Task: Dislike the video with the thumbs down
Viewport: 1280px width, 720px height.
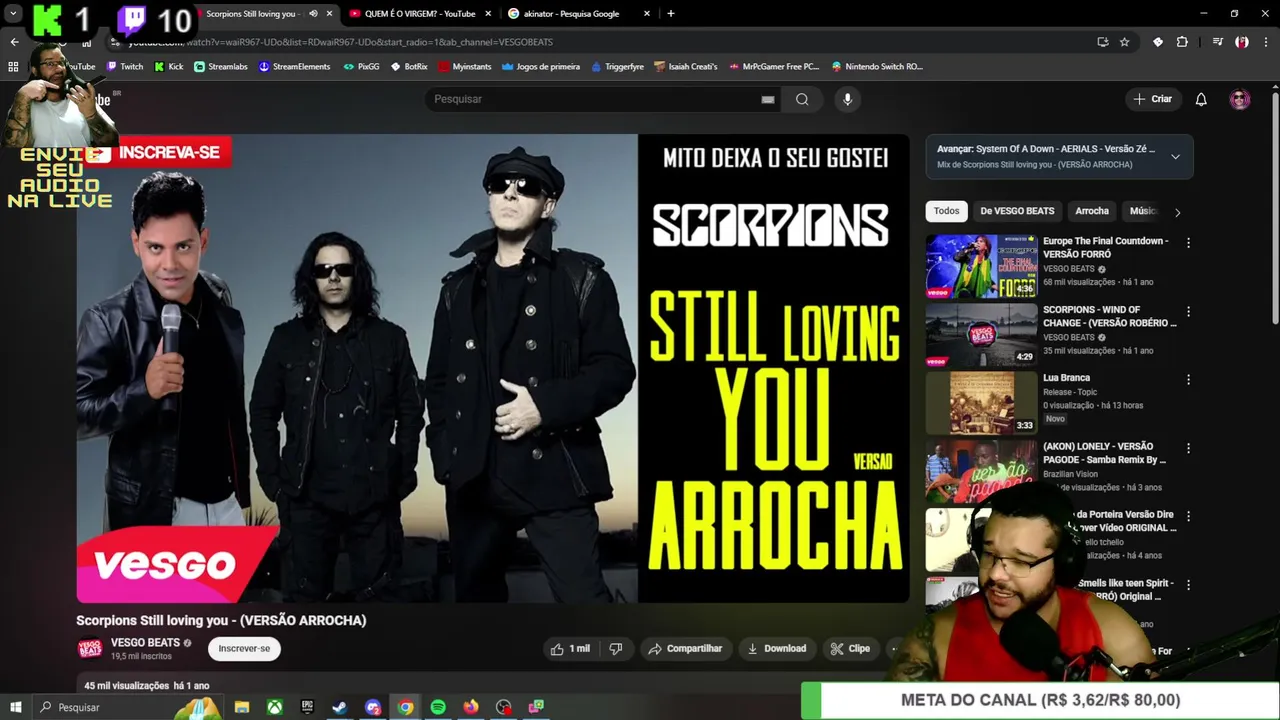Action: coord(616,649)
